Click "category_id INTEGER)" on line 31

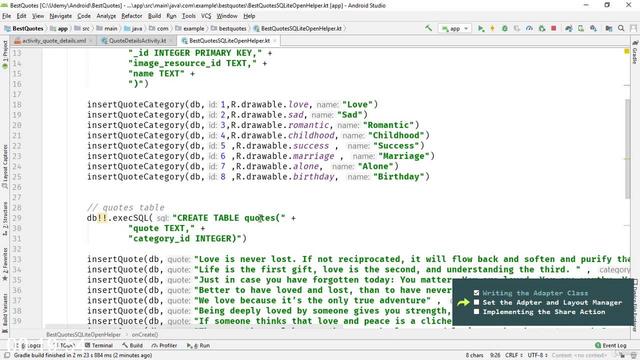tap(185, 239)
